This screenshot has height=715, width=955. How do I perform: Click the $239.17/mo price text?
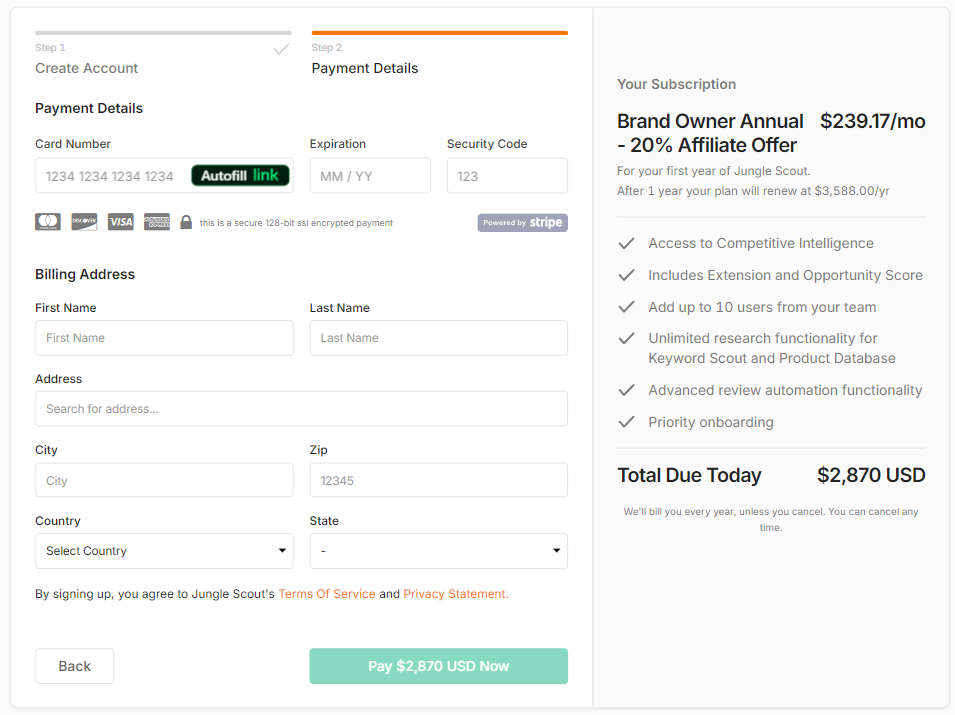click(873, 121)
